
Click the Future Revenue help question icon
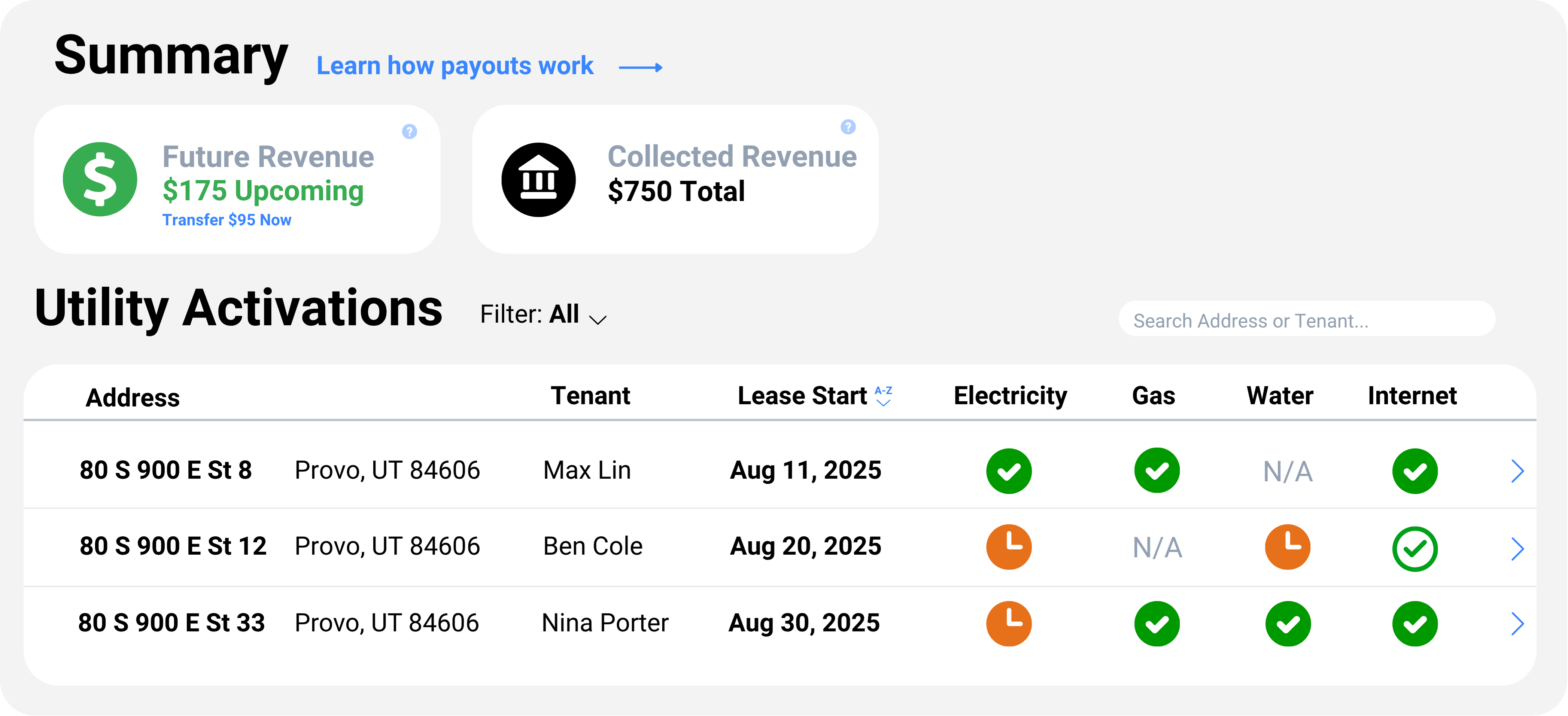pos(410,131)
